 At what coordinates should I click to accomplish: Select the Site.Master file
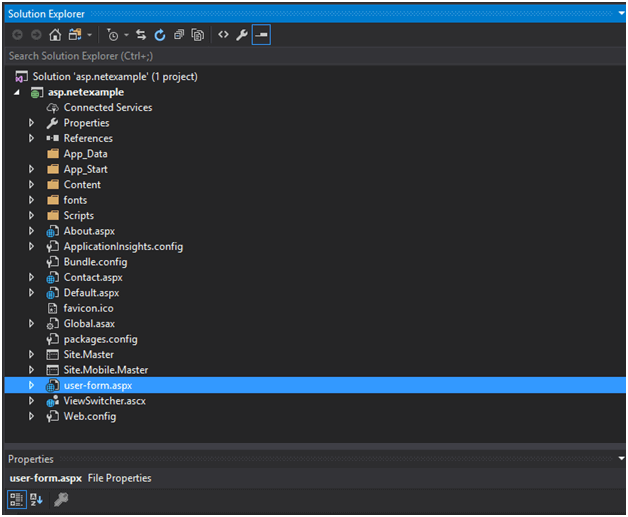[x=88, y=355]
